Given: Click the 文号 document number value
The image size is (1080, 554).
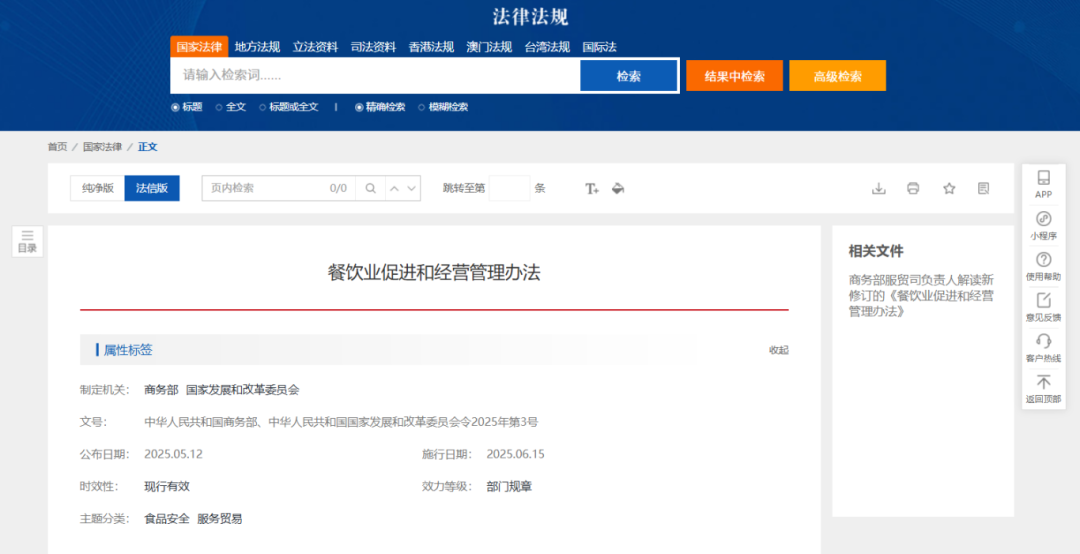Looking at the screenshot, I should click(x=341, y=422).
